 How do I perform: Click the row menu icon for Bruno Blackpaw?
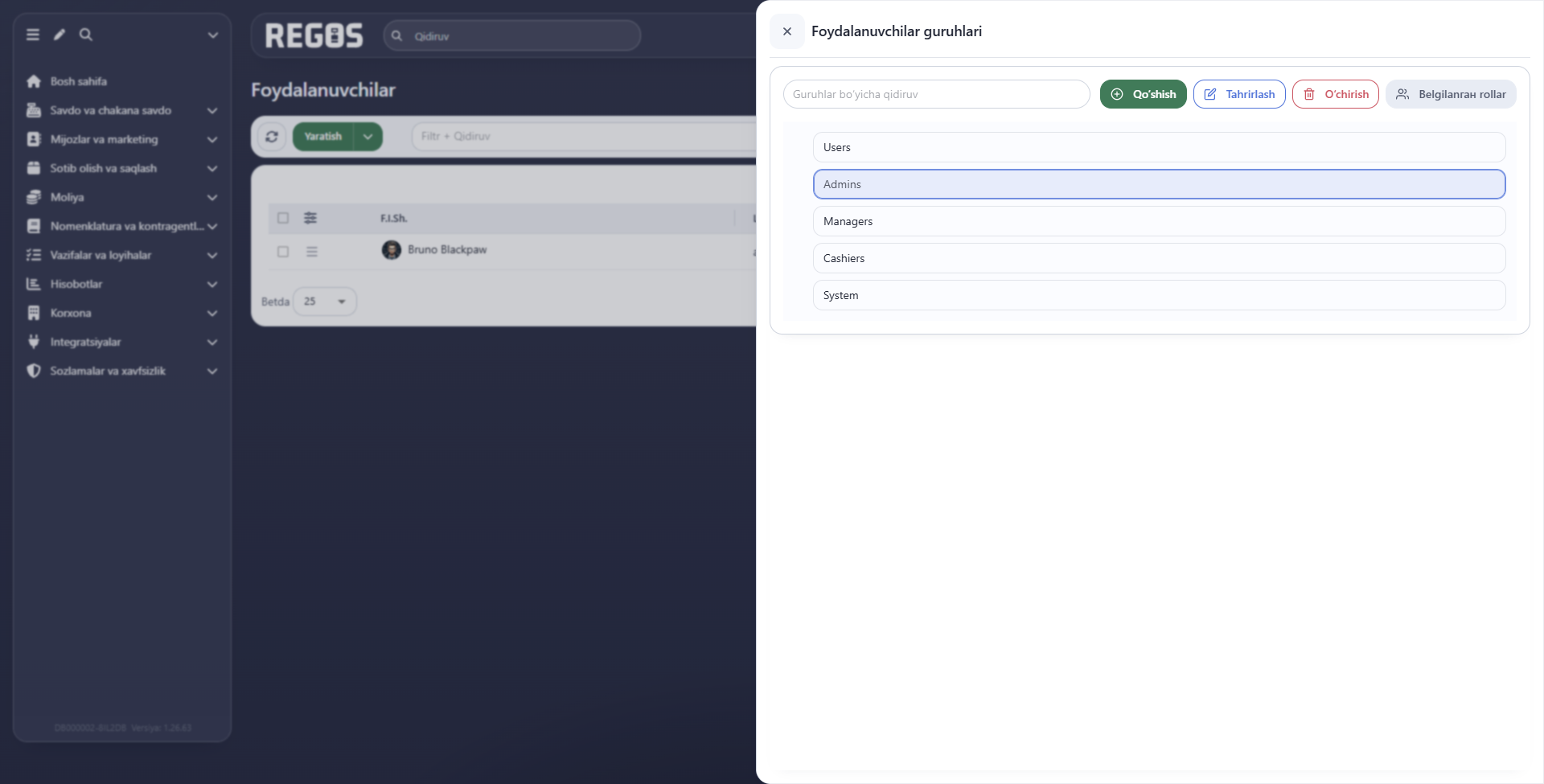[312, 252]
